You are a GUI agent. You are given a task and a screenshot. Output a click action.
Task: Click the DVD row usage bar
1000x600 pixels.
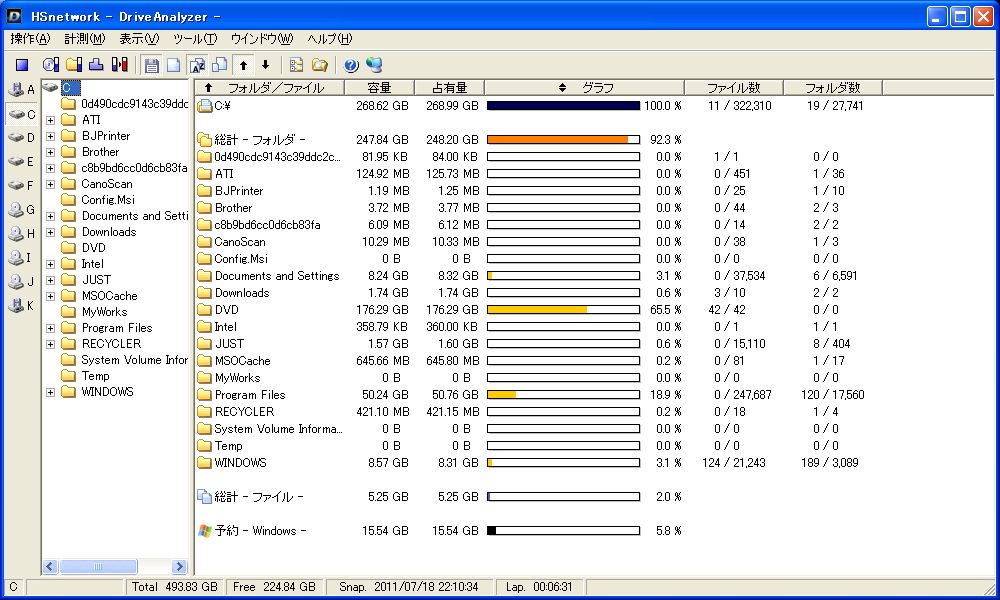pyautogui.click(x=563, y=310)
